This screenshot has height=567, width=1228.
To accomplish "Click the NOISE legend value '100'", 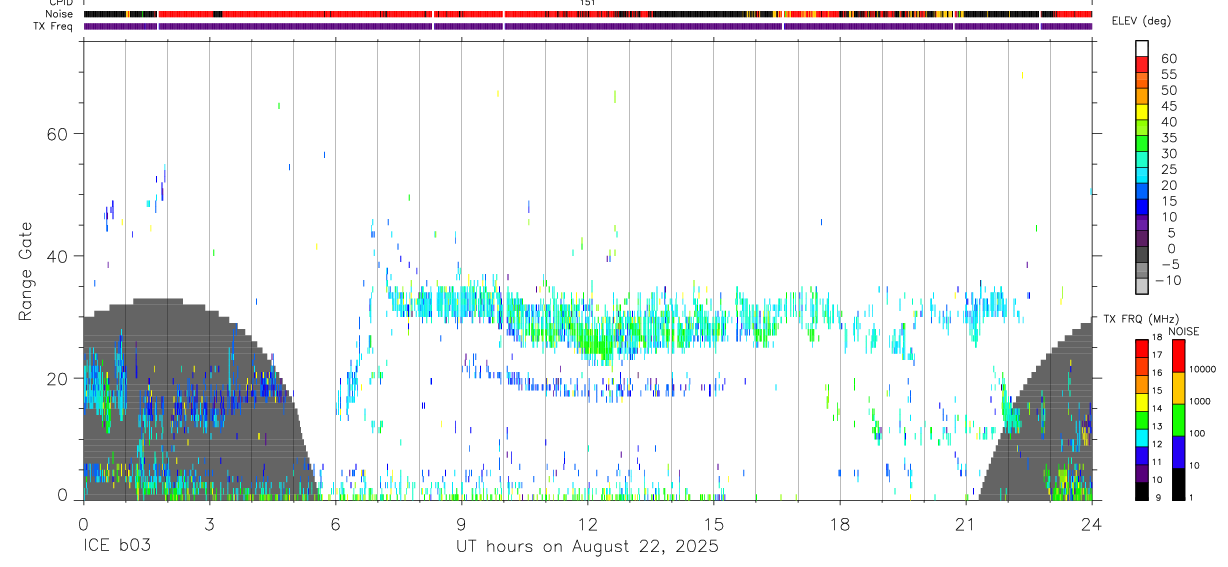I will [x=1198, y=433].
